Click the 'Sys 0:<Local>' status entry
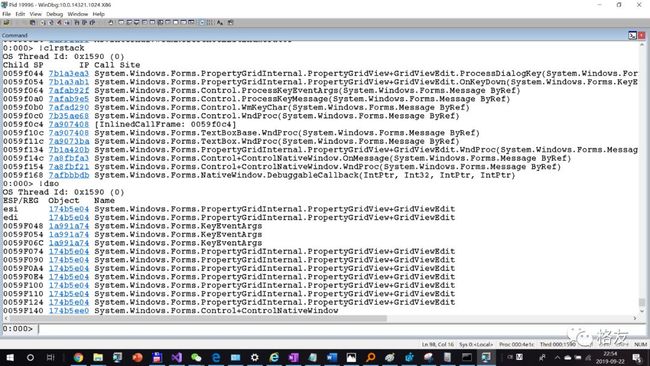Image resolution: width=650 pixels, height=366 pixels. (476, 344)
